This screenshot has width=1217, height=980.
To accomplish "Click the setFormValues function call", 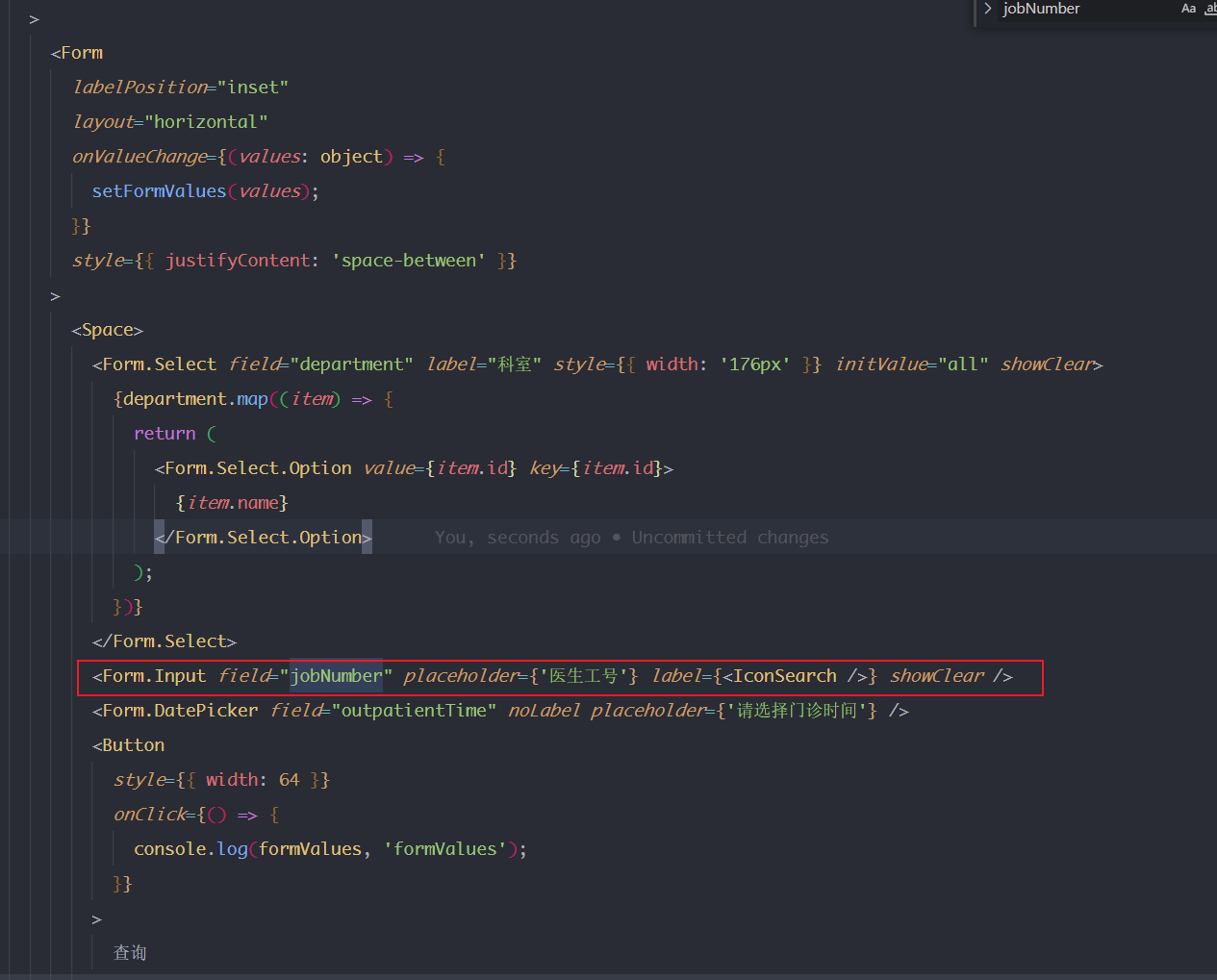I will click(159, 190).
